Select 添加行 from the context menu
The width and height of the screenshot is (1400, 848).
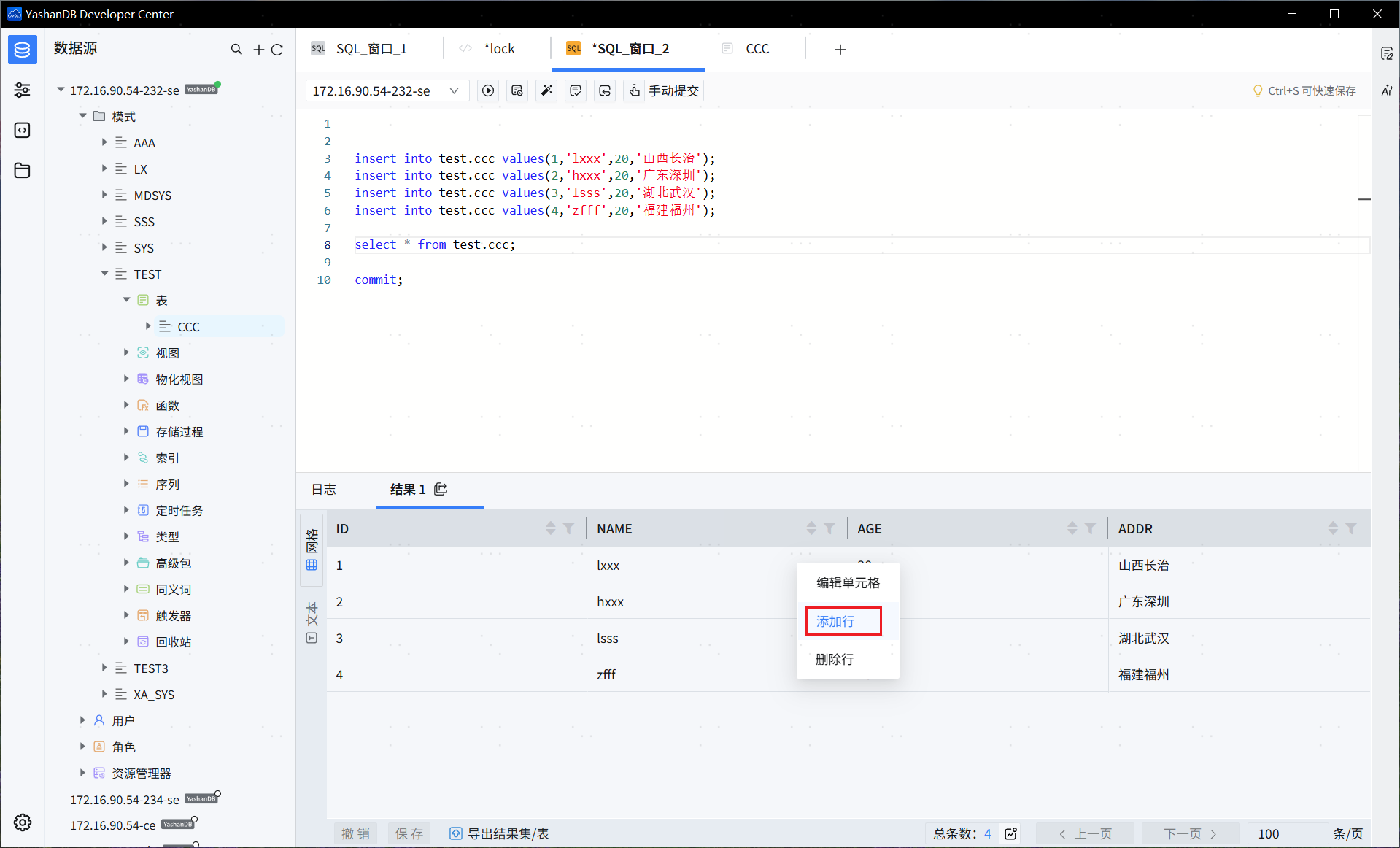pyautogui.click(x=843, y=621)
